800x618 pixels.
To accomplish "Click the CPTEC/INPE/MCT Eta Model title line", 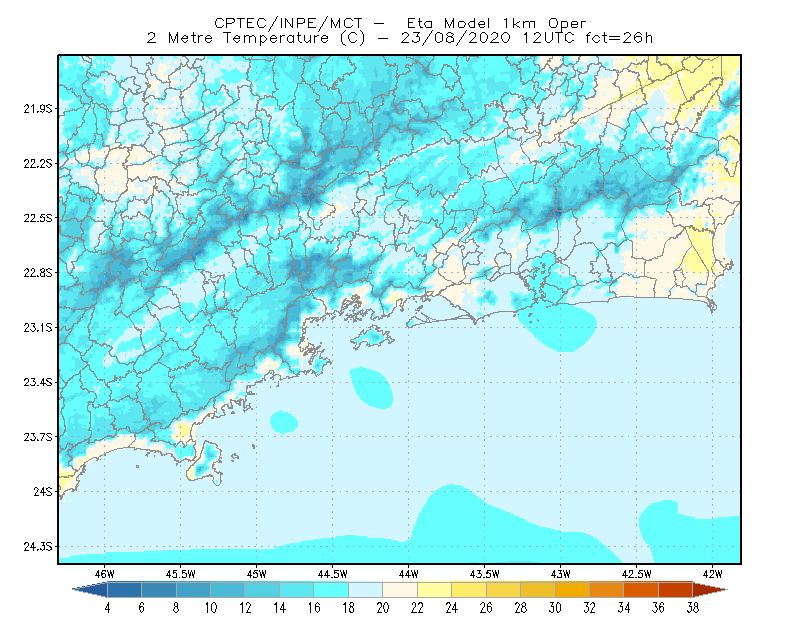I will click(400, 23).
